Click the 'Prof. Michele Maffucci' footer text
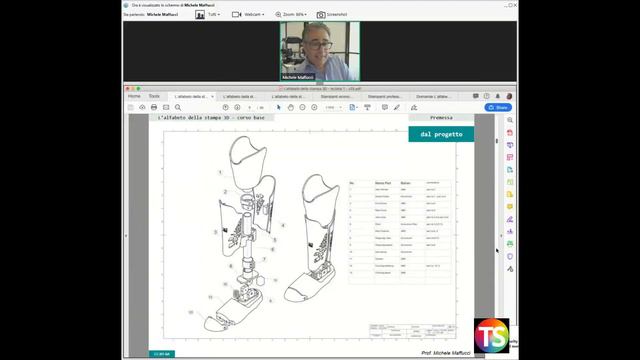 click(x=446, y=353)
